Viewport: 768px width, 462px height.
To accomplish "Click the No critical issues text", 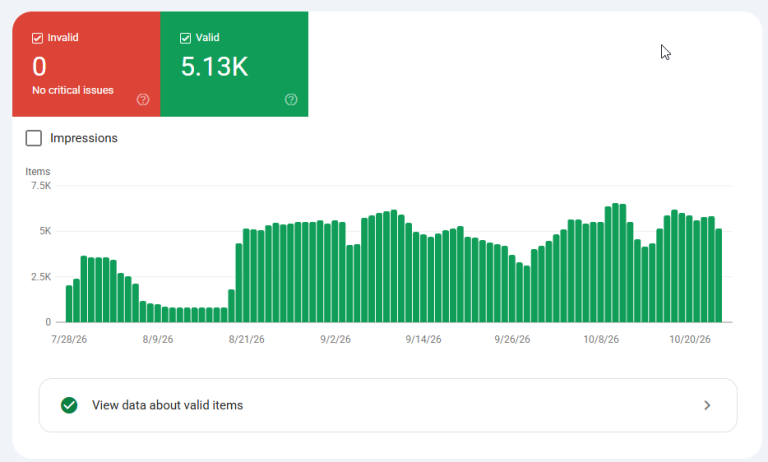I will pyautogui.click(x=72, y=90).
